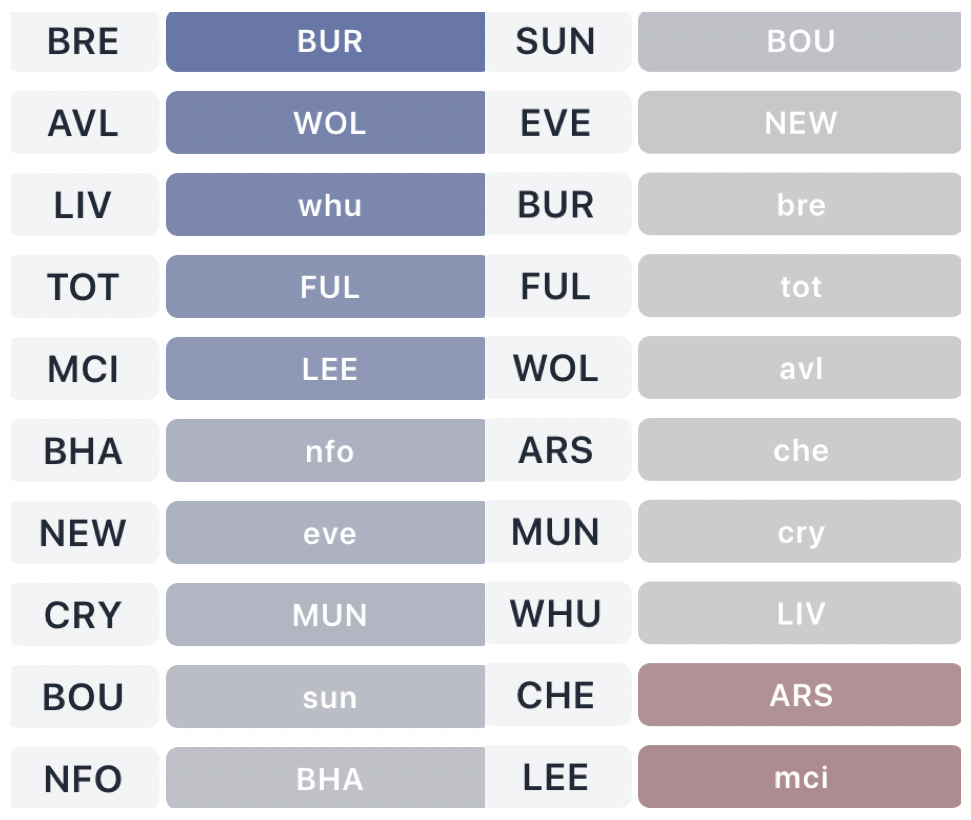The width and height of the screenshot is (971, 820).
Task: Click the NEW team label
Action: 83,533
